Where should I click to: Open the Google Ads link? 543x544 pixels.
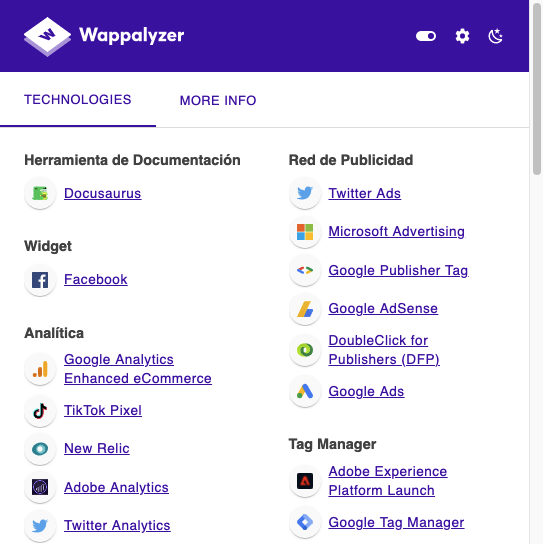coord(366,391)
